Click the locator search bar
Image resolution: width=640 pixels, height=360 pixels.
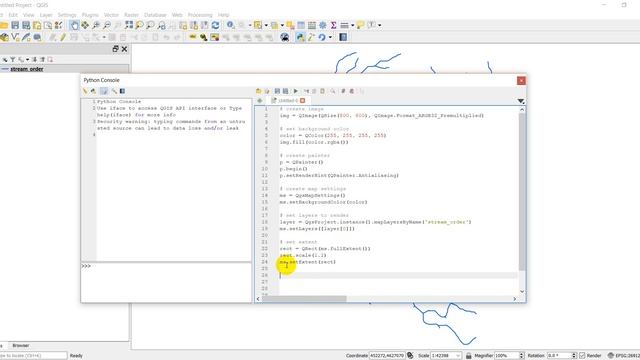coord(33,356)
